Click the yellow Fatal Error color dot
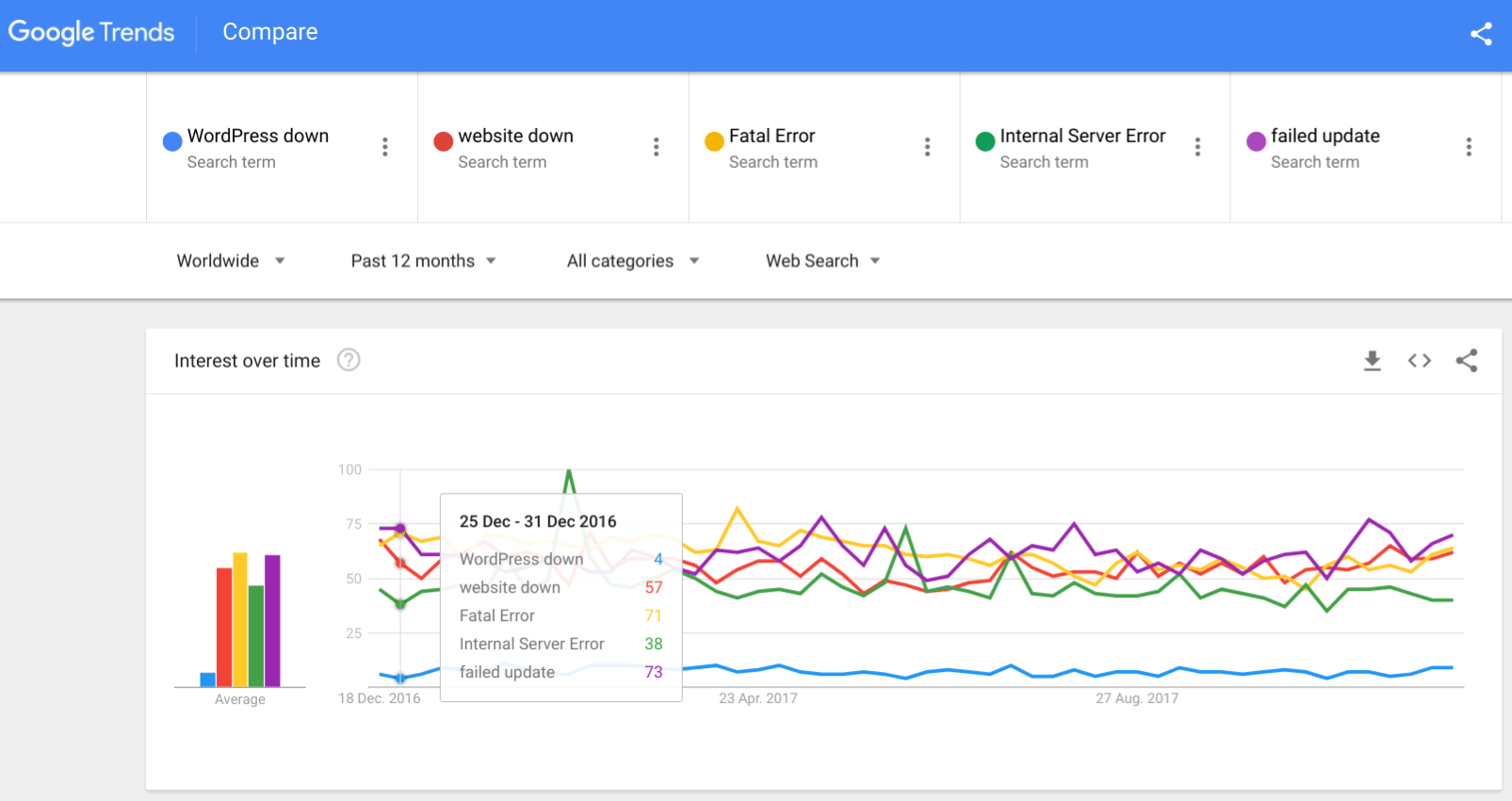This screenshot has width=1512, height=801. coord(714,141)
